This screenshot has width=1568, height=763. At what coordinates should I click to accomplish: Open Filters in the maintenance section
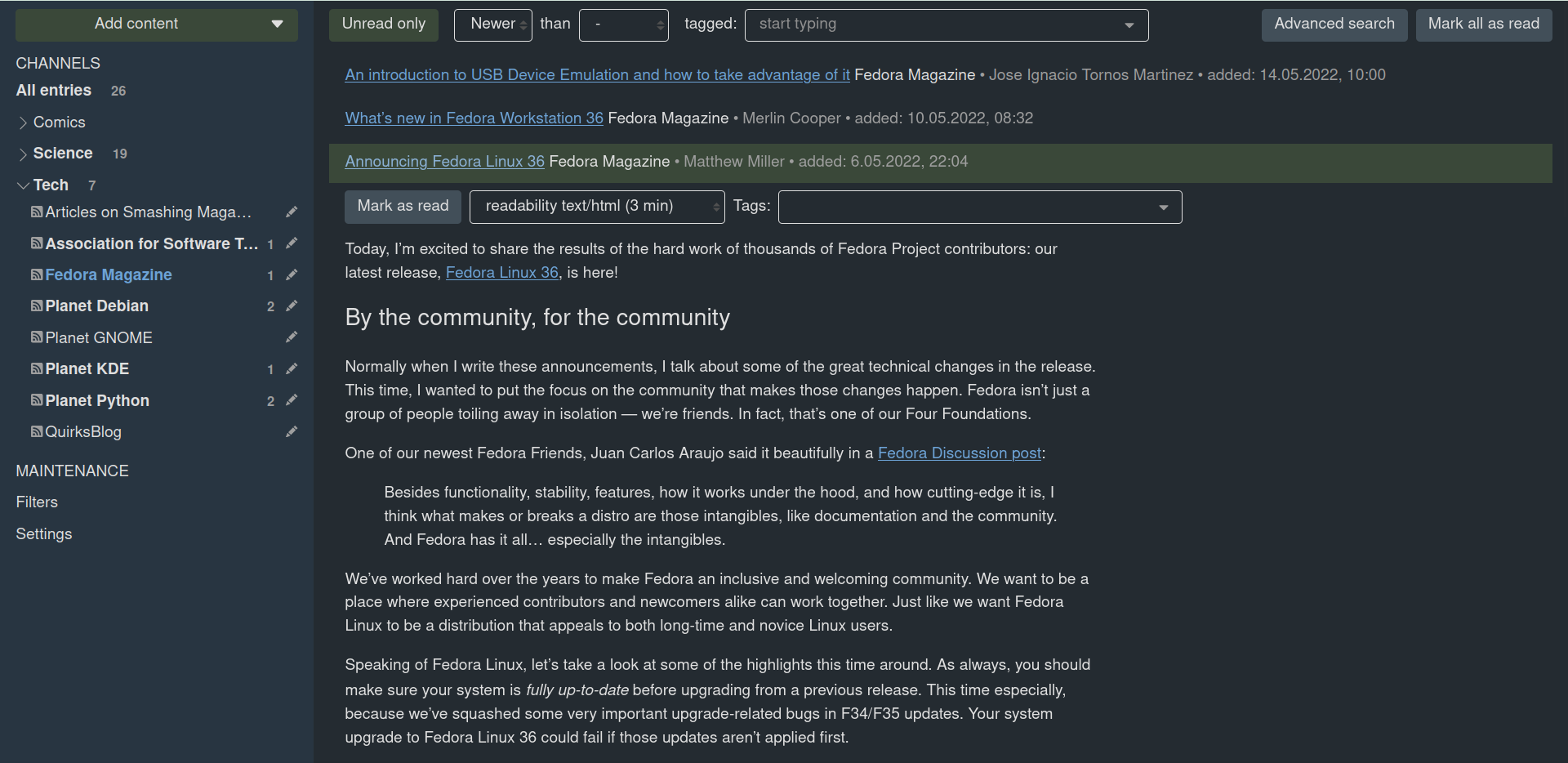[37, 502]
